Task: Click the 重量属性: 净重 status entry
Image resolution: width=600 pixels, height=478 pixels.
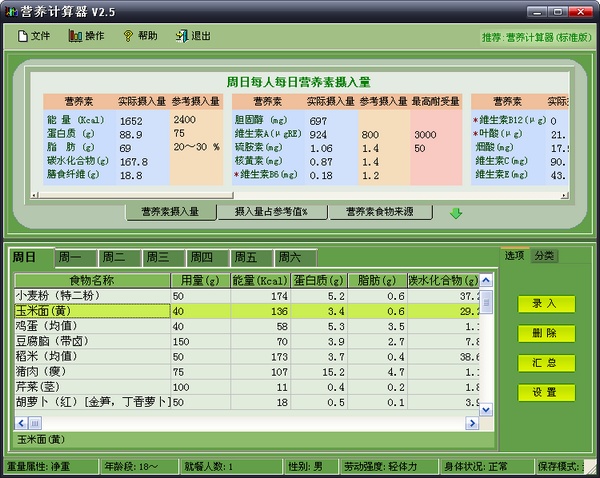Action: point(51,467)
